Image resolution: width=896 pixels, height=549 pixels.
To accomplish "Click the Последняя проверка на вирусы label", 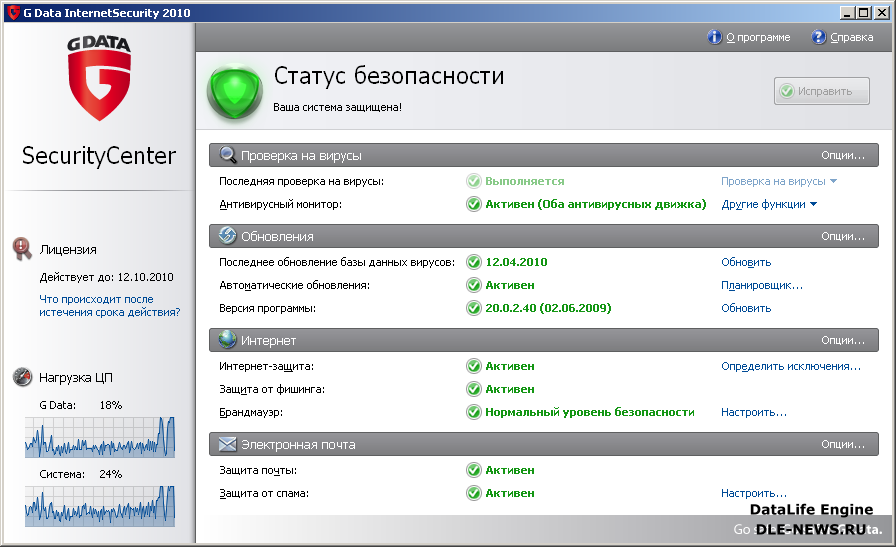I will 302,181.
